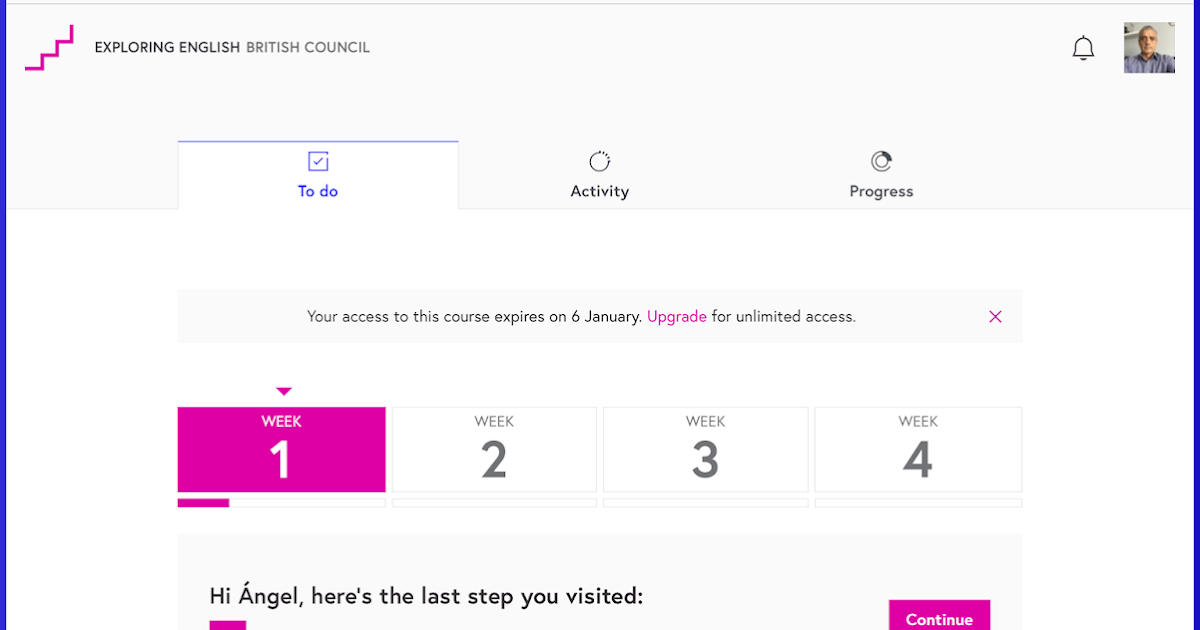Click the Week 1 progress bar
The height and width of the screenshot is (630, 1200).
(x=281, y=503)
